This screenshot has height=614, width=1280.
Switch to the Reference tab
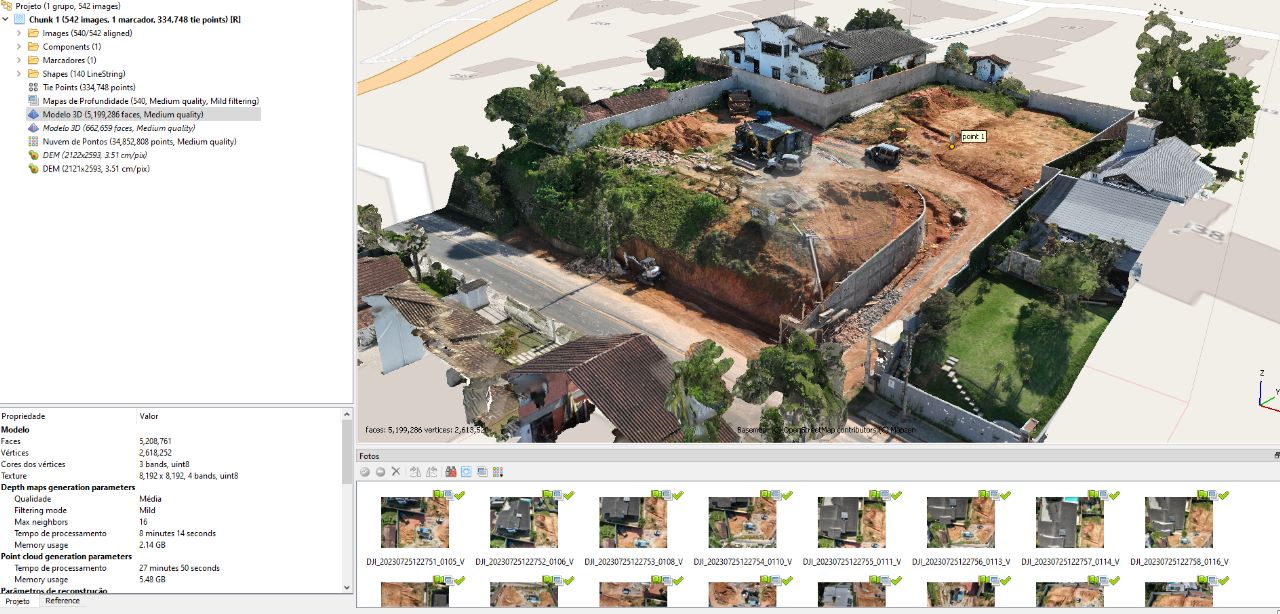62,601
